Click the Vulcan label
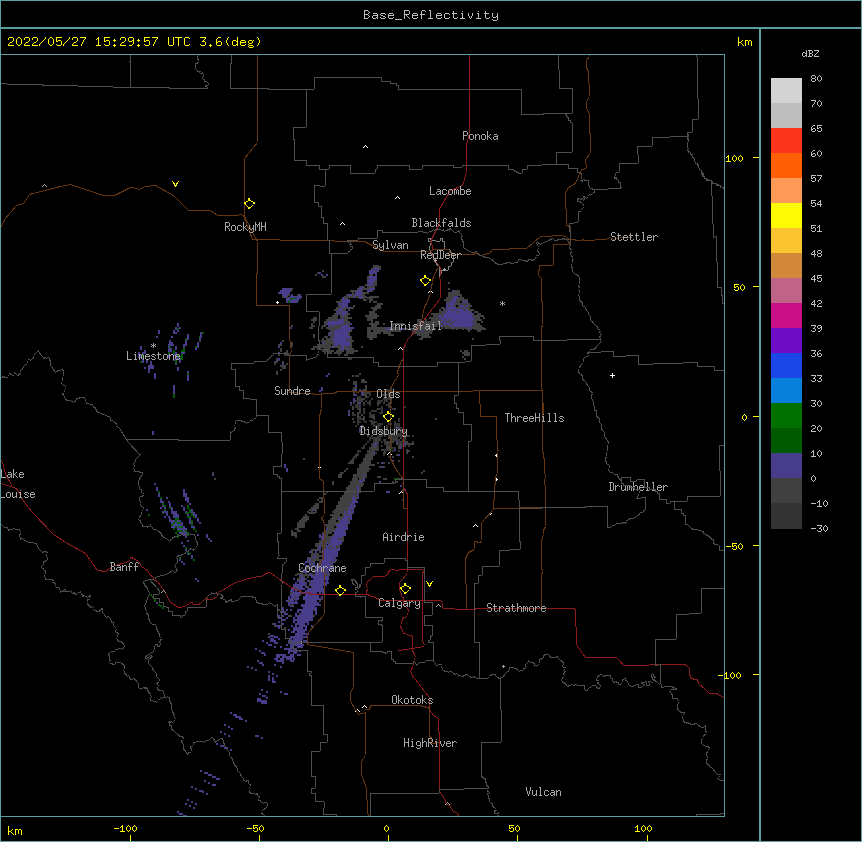Image resolution: width=862 pixels, height=842 pixels. tap(543, 792)
